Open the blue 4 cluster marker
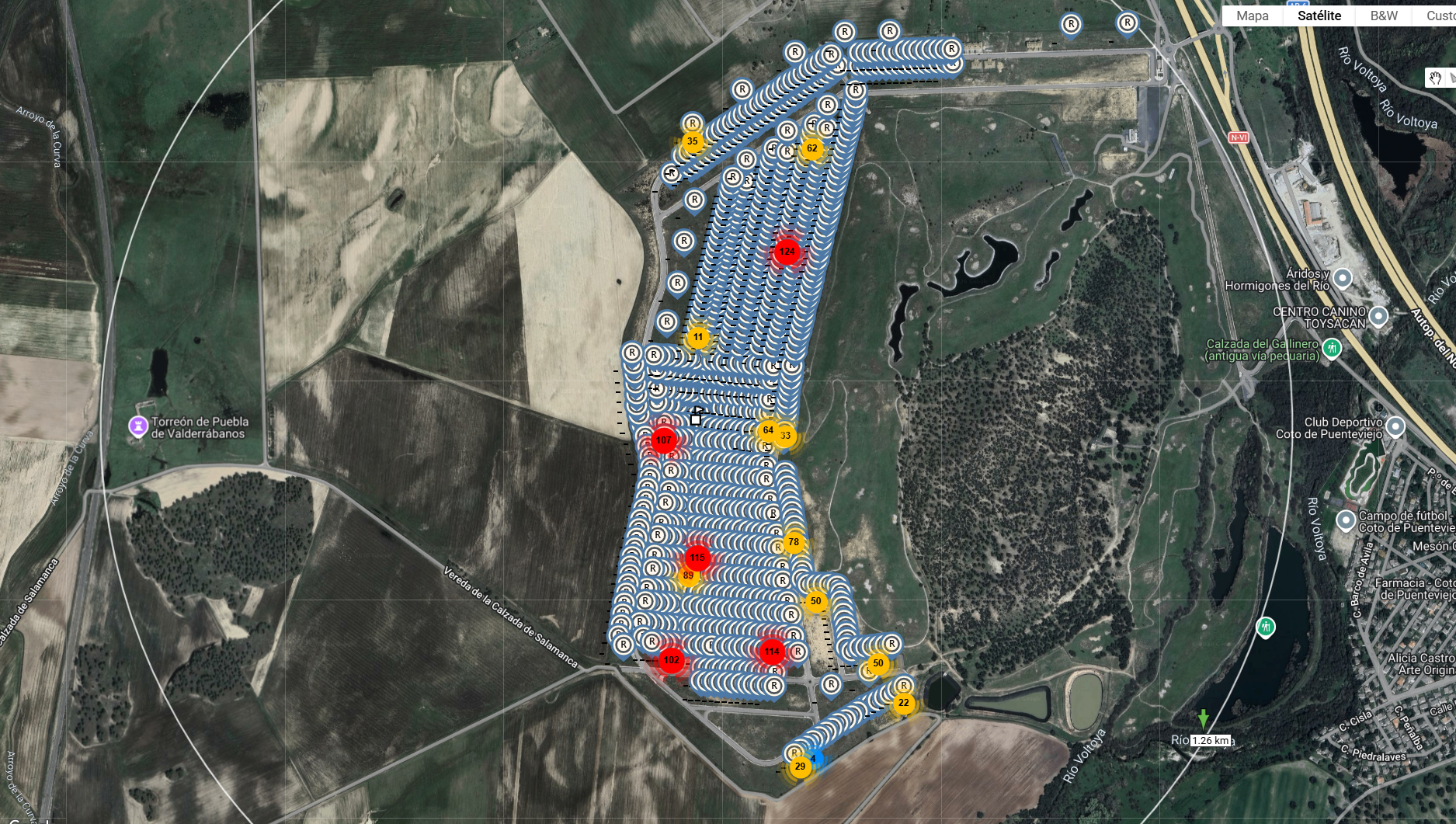Image resolution: width=1456 pixels, height=824 pixels. point(815,758)
